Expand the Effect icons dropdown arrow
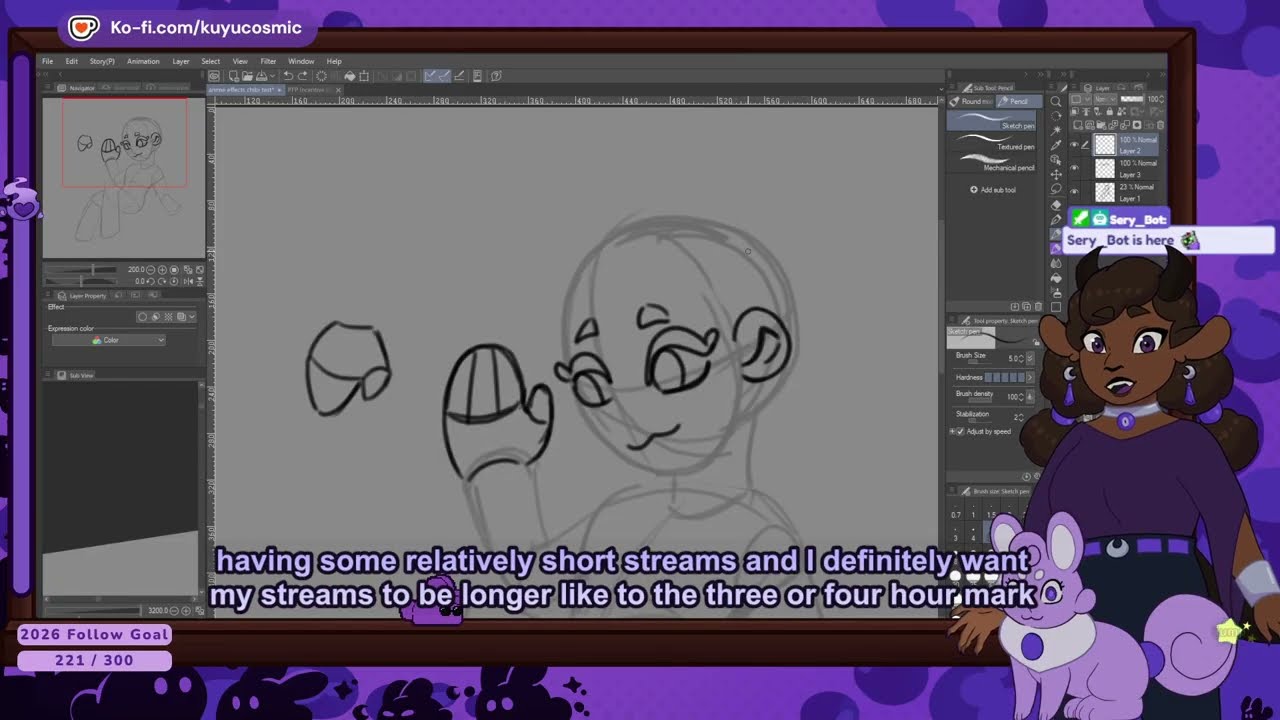The height and width of the screenshot is (720, 1280). click(192, 317)
